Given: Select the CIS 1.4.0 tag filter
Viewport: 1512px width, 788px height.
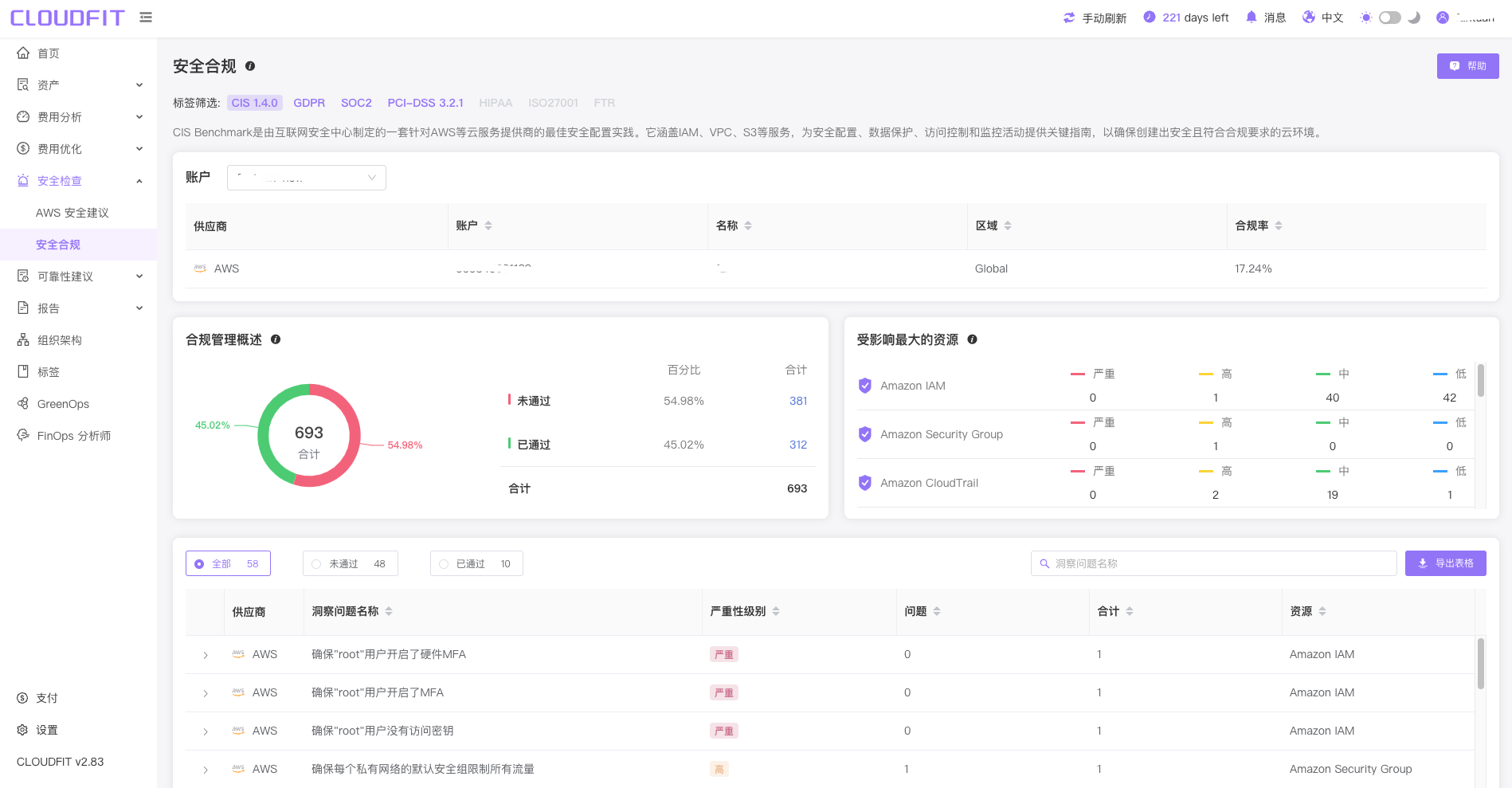Looking at the screenshot, I should (255, 103).
